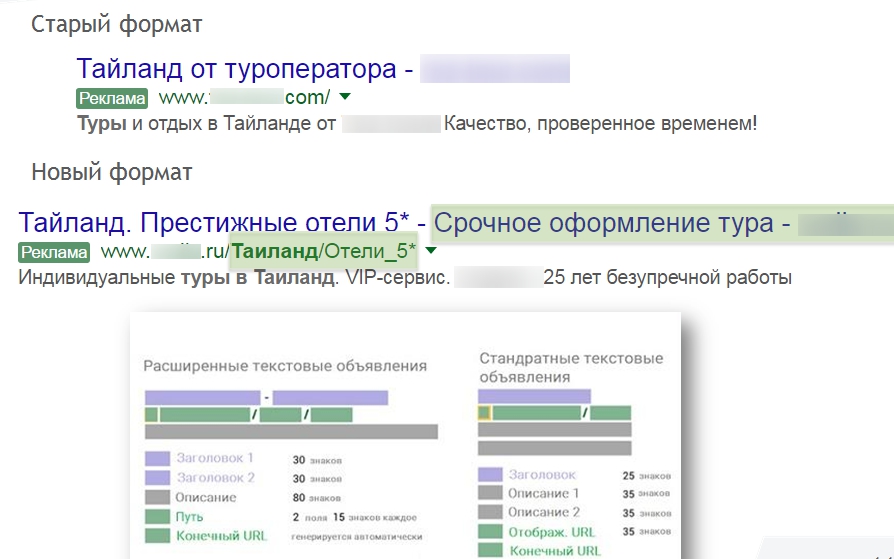Click the 'Реклама' badge in the new format ad
This screenshot has height=559, width=894.
coord(54,251)
